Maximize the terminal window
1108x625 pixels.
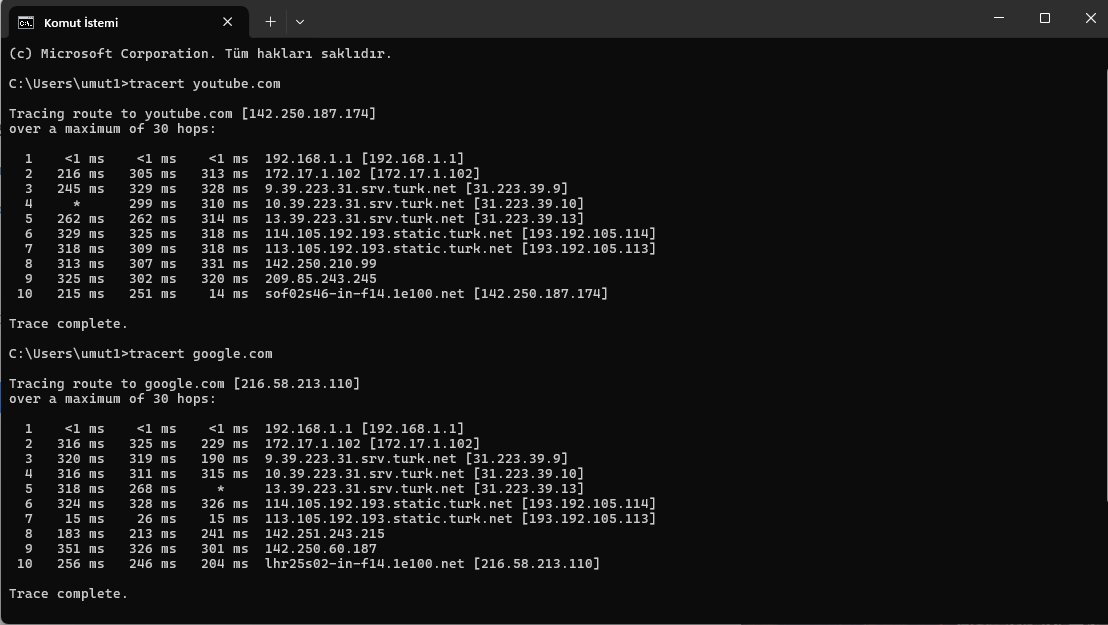point(1044,18)
